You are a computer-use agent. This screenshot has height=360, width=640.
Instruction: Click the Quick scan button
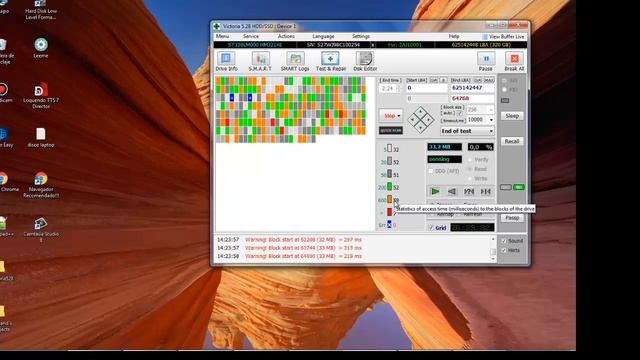click(x=391, y=130)
